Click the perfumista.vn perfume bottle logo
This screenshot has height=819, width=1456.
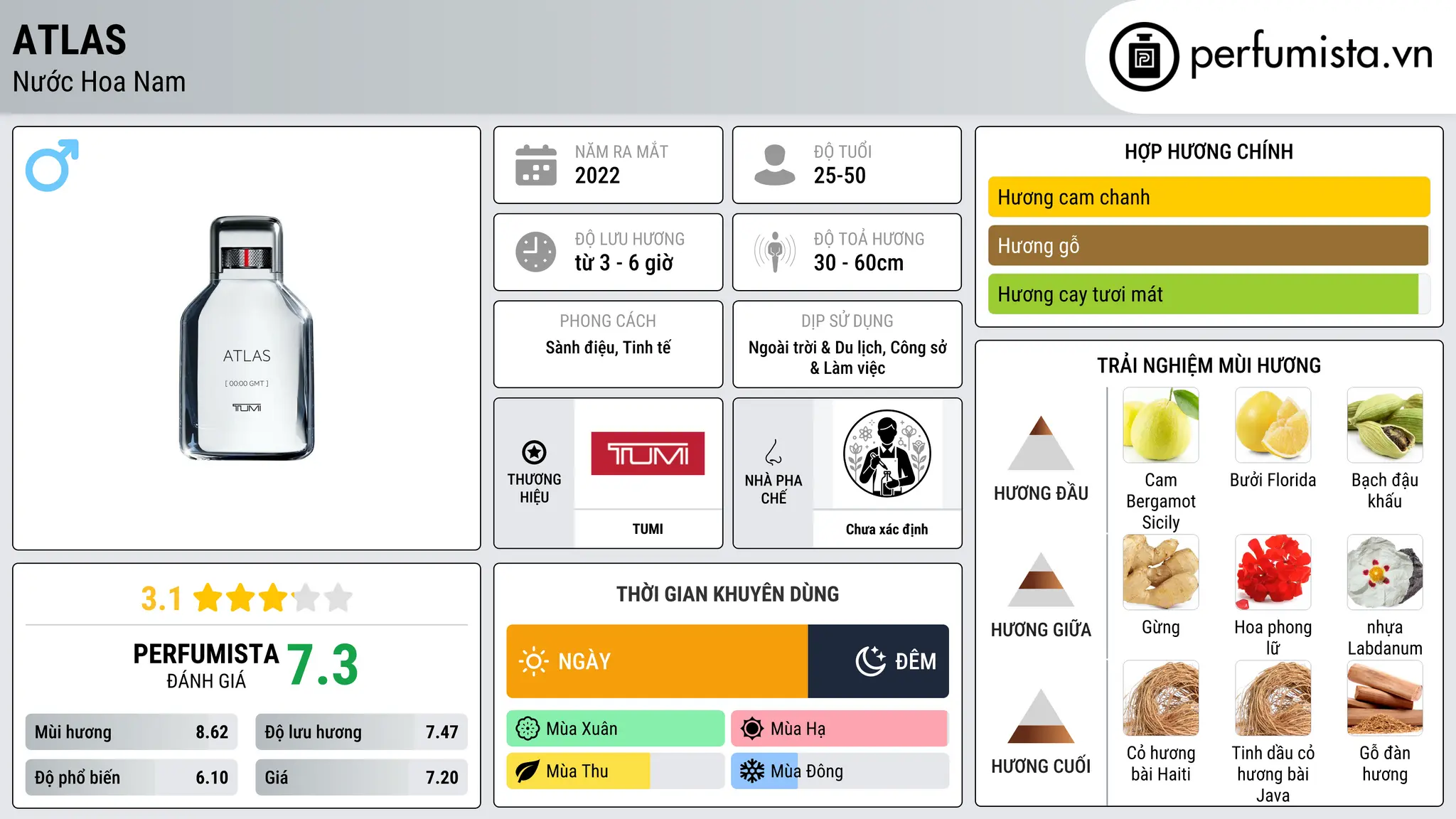pyautogui.click(x=1144, y=57)
